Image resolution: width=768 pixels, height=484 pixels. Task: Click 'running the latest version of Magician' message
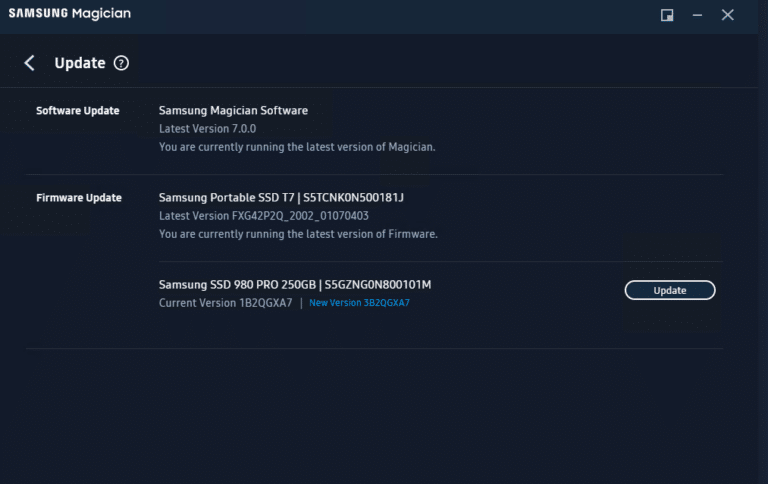297,147
